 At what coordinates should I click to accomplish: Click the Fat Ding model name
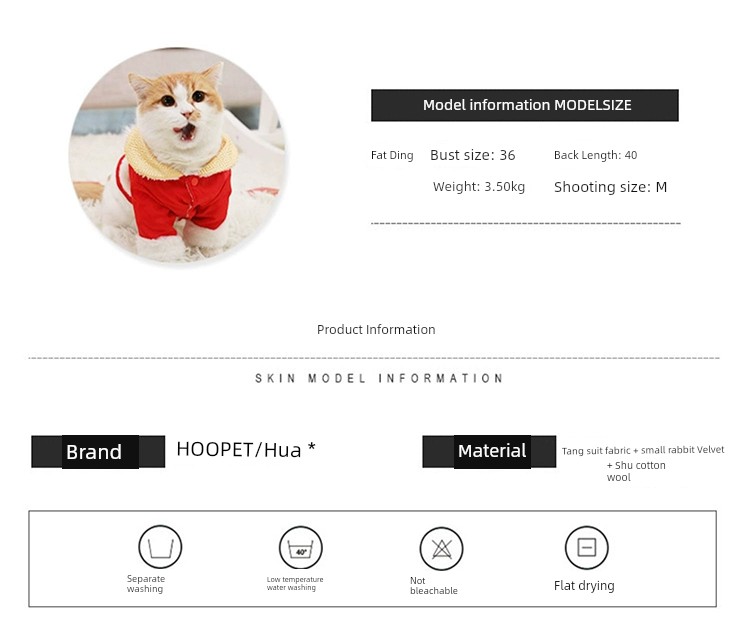(x=392, y=155)
